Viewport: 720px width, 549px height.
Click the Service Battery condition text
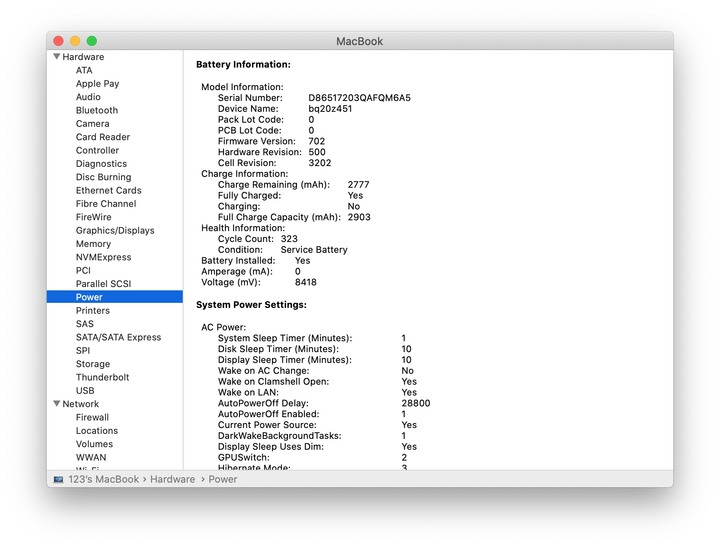click(x=314, y=250)
